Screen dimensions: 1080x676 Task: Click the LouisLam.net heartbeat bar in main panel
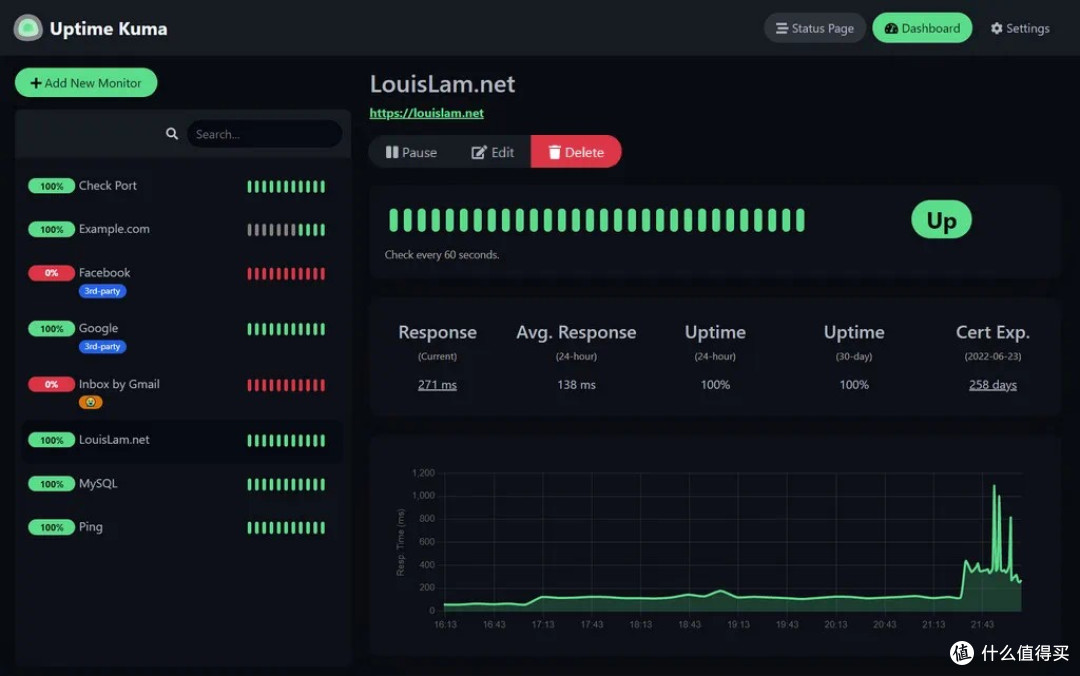click(596, 221)
